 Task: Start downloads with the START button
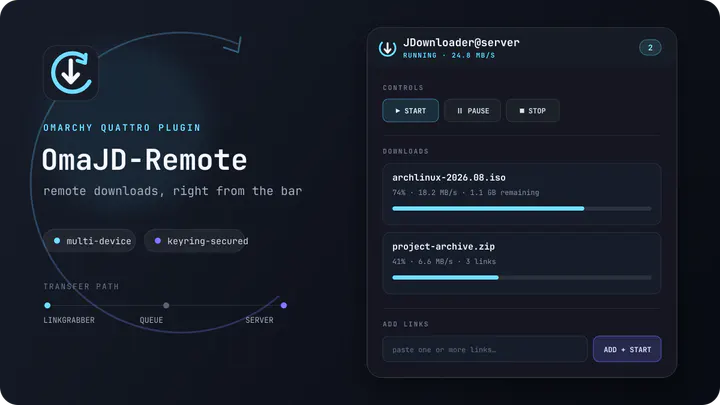411,111
